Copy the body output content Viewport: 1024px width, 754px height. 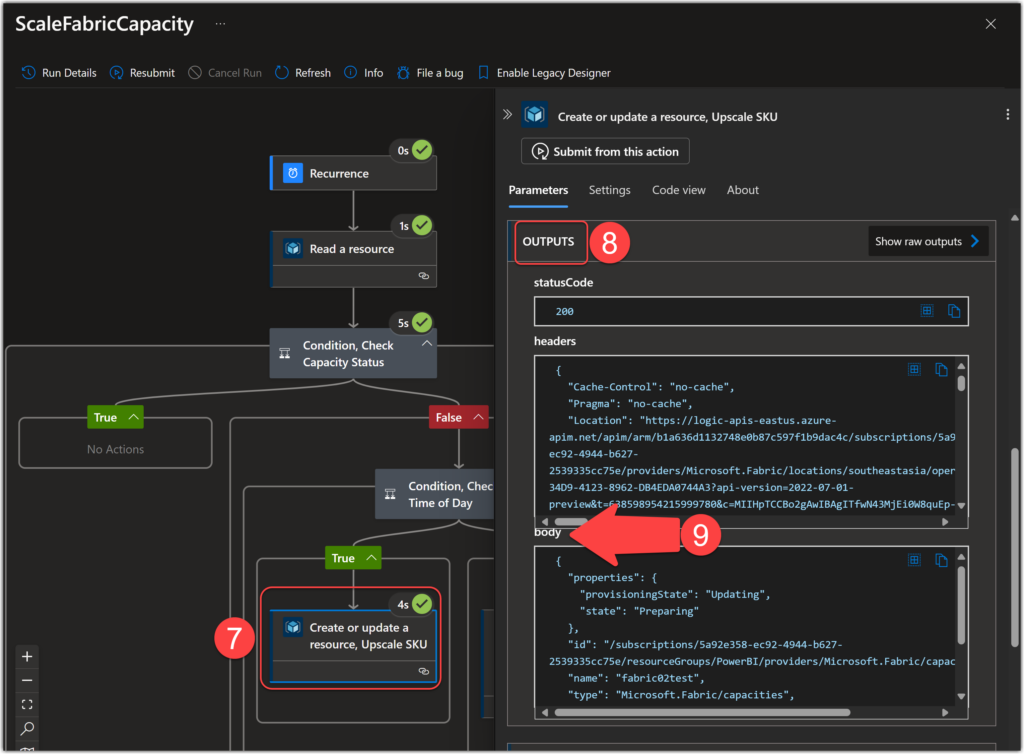pyautogui.click(x=941, y=561)
